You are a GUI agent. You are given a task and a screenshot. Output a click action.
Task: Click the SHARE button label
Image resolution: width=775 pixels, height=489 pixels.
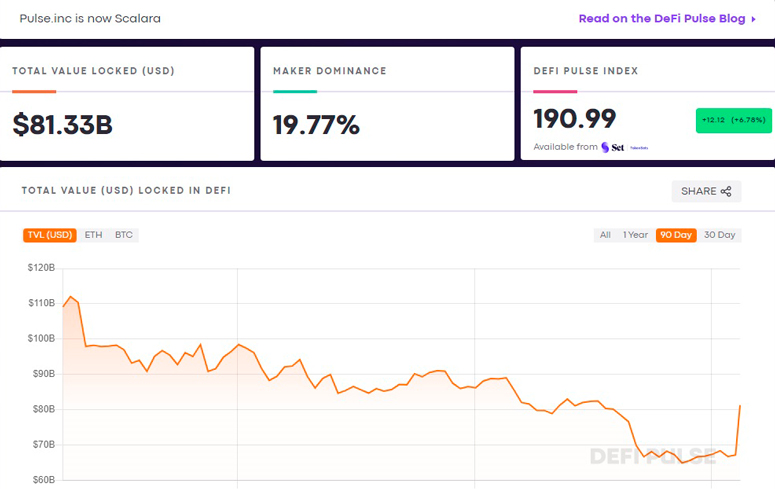[x=698, y=191]
